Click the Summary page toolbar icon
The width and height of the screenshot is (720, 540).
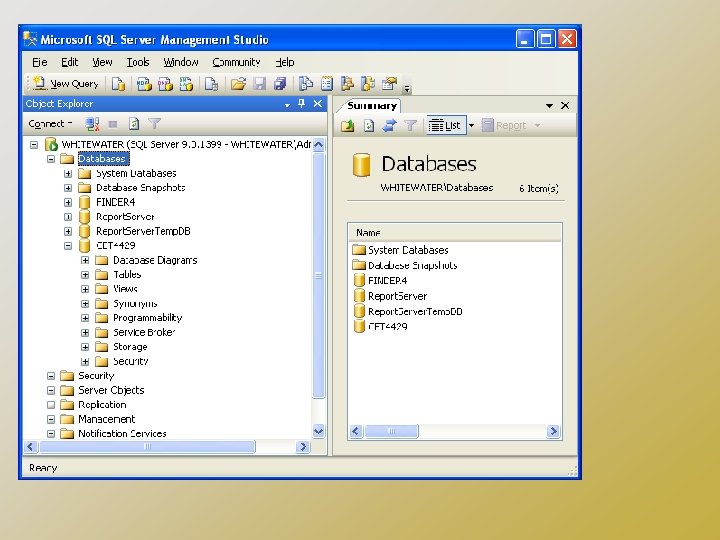coord(326,84)
